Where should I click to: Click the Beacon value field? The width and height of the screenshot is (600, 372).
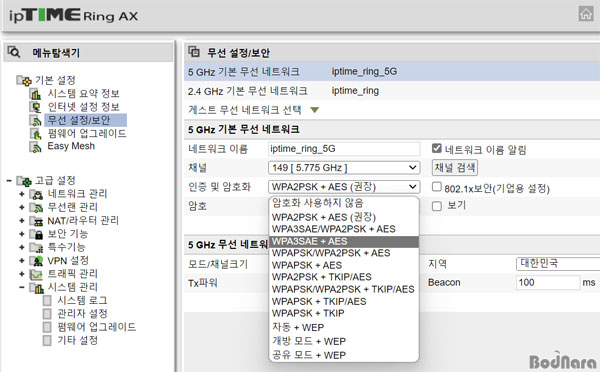pyautogui.click(x=548, y=282)
